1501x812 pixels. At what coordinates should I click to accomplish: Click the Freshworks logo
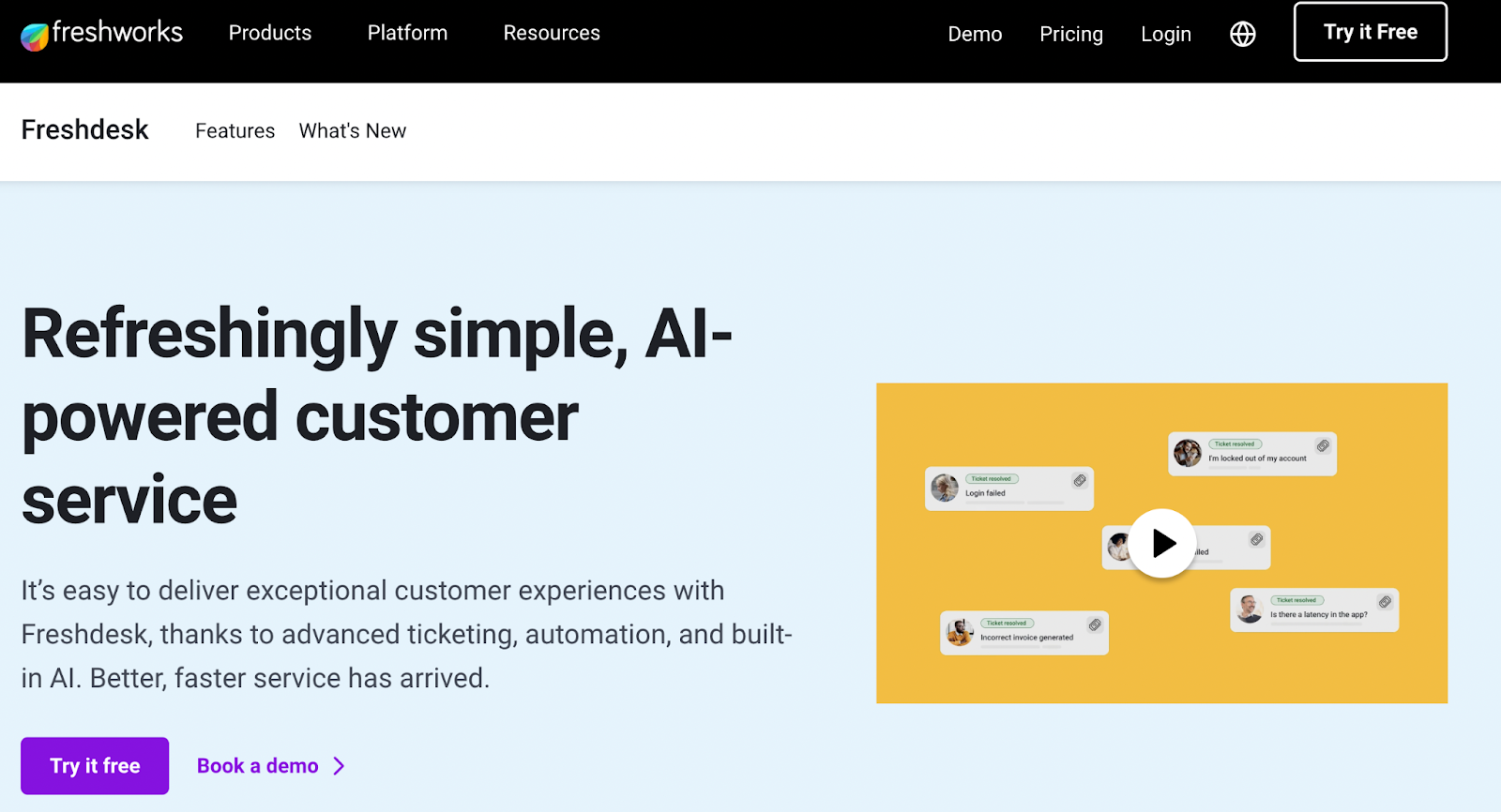pyautogui.click(x=101, y=34)
